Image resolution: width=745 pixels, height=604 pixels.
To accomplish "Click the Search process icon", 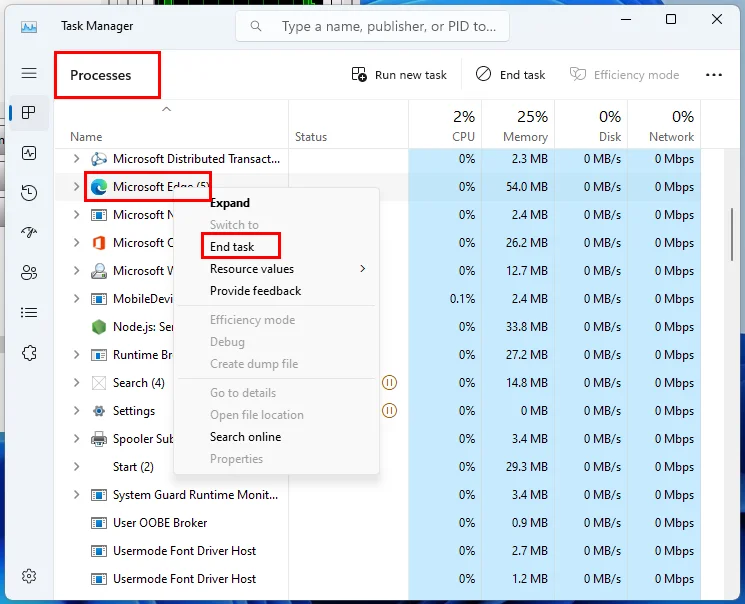I will pos(99,383).
